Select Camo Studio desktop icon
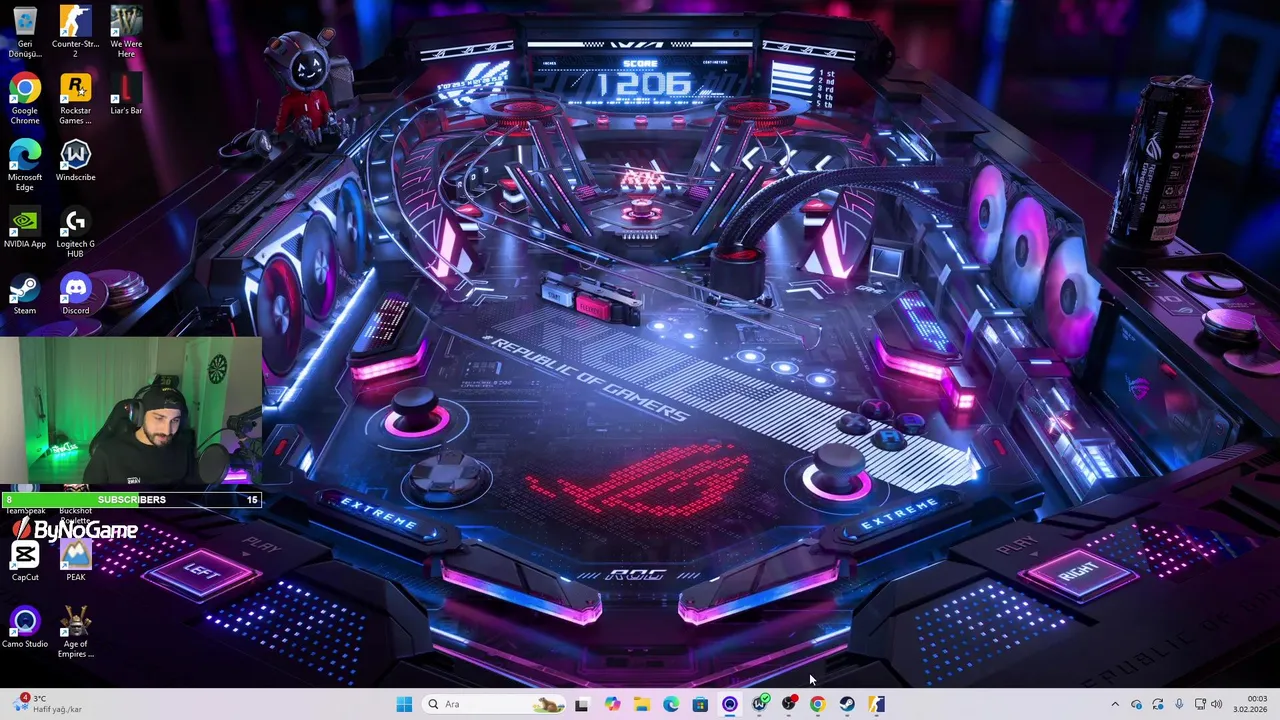This screenshot has height=720, width=1280. click(25, 628)
